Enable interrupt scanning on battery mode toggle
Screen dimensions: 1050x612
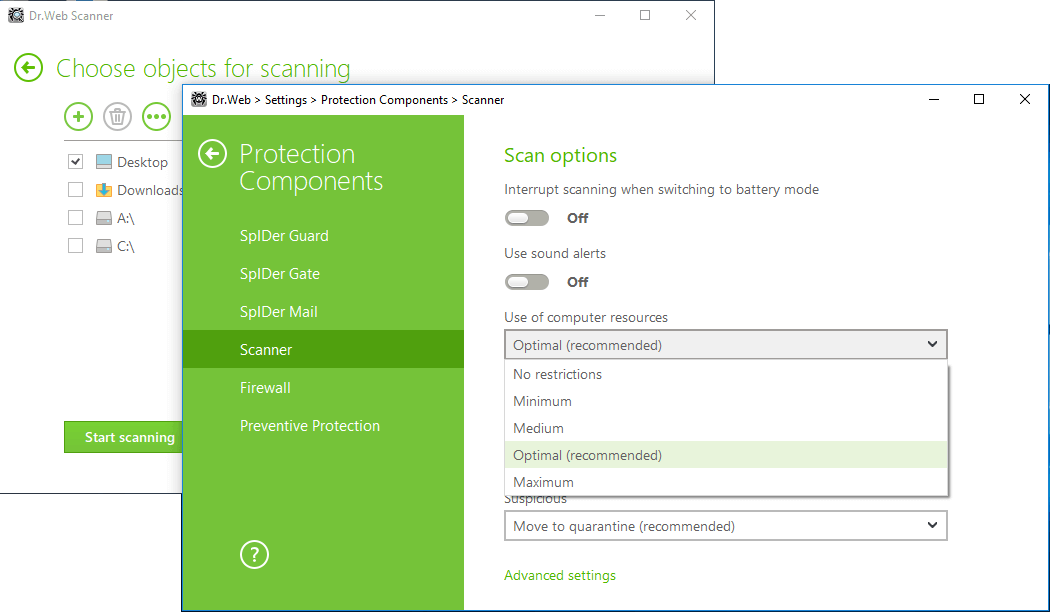[x=527, y=218]
